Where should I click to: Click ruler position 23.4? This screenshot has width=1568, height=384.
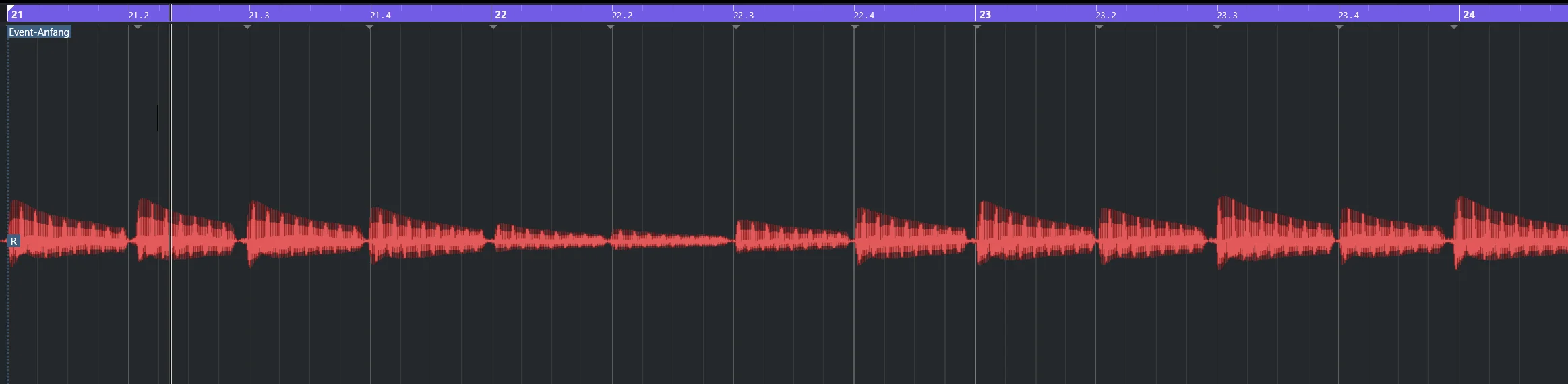pos(1348,15)
